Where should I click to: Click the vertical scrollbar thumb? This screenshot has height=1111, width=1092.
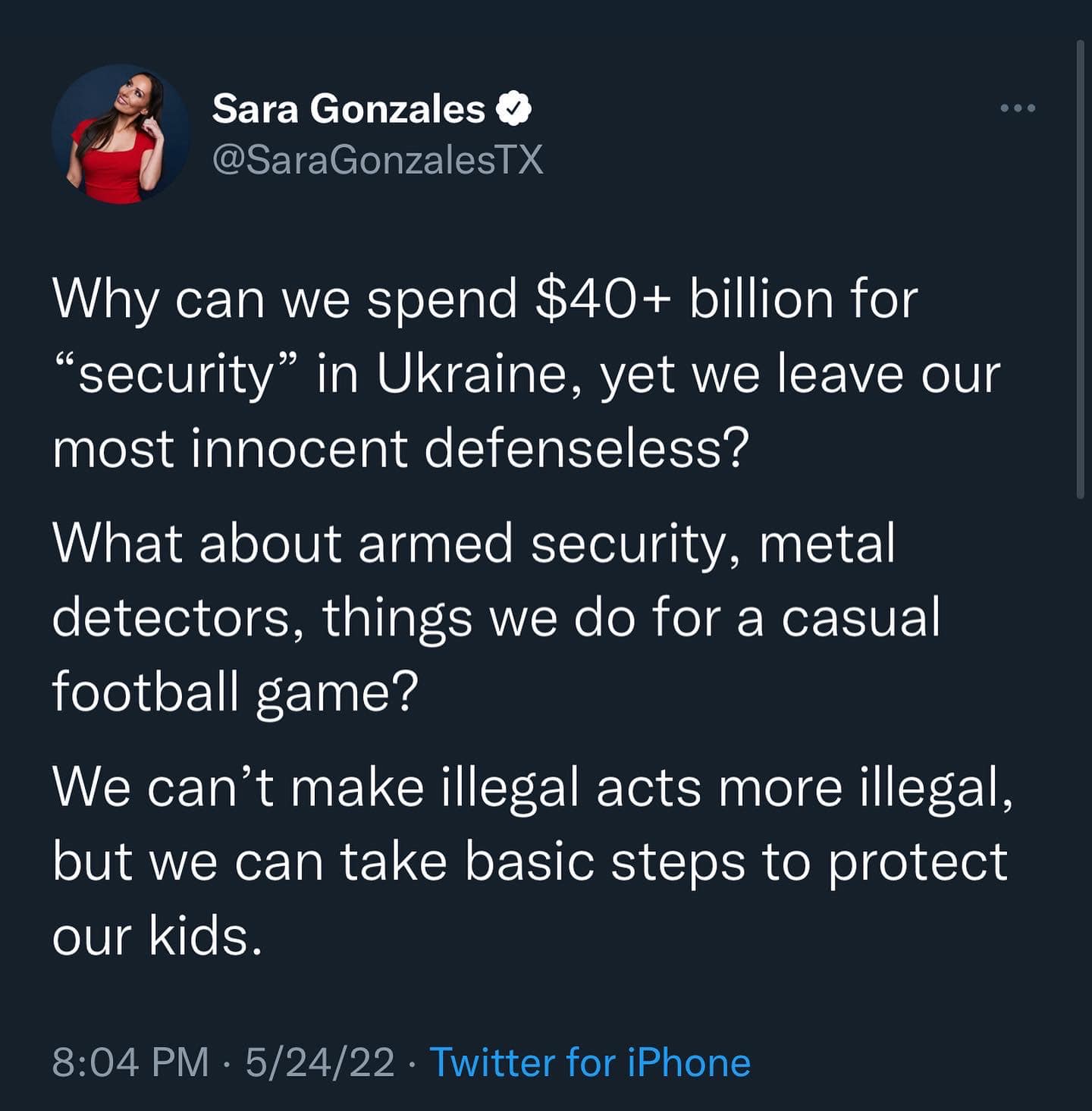(x=1081, y=269)
